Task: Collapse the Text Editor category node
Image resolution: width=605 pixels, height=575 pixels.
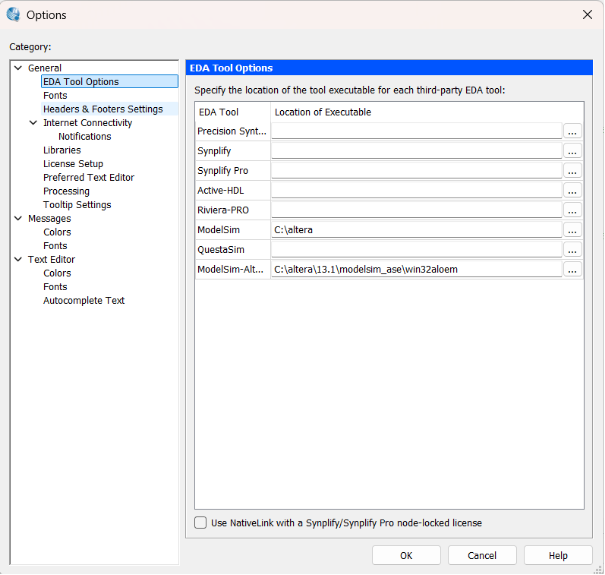Action: point(18,259)
